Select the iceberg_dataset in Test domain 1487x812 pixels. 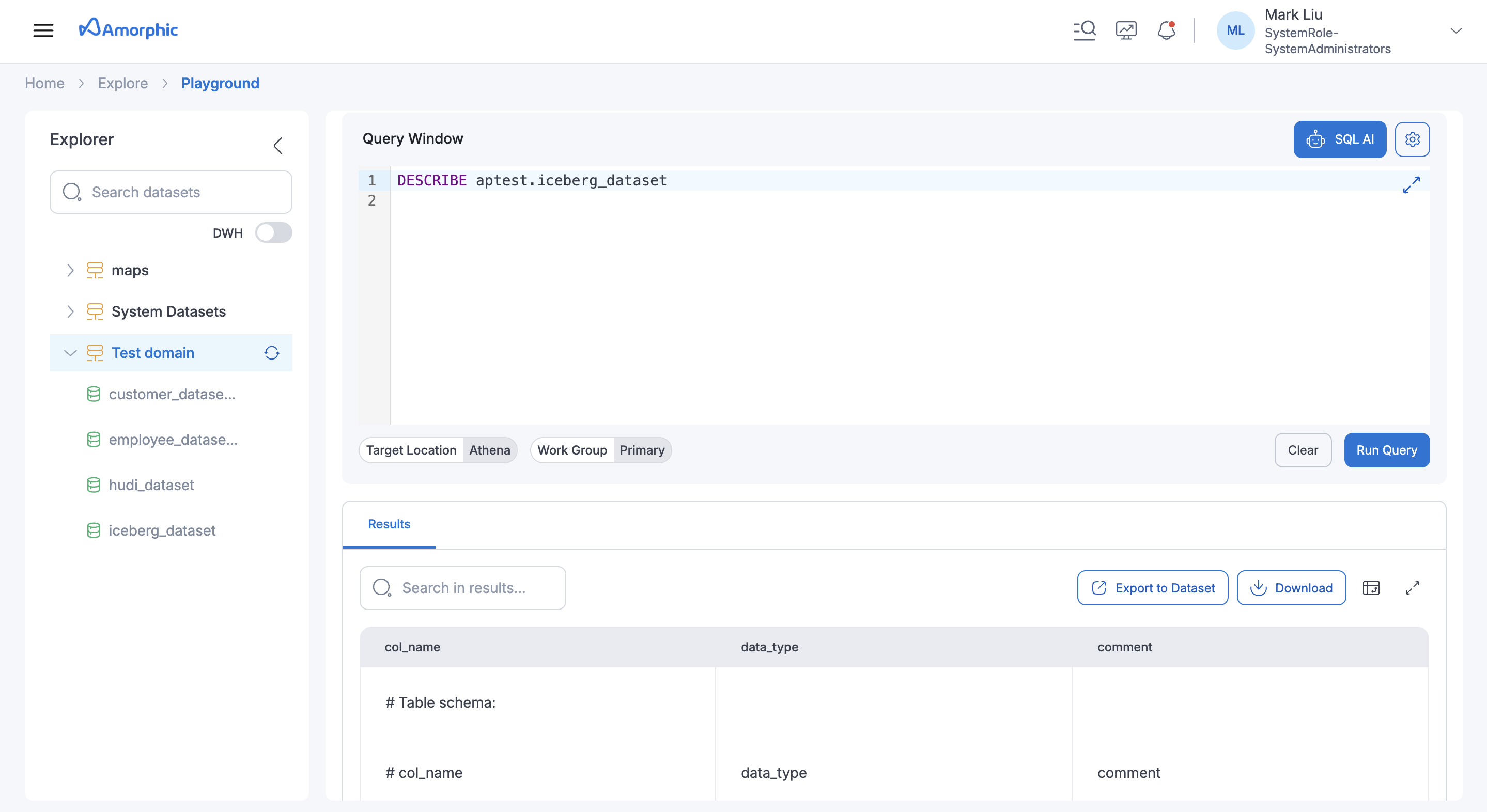pyautogui.click(x=162, y=530)
